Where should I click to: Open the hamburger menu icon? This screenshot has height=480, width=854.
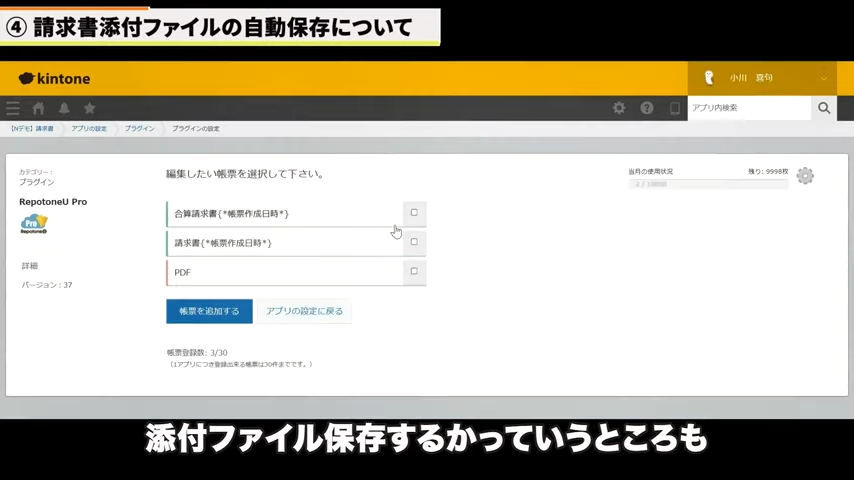13,108
